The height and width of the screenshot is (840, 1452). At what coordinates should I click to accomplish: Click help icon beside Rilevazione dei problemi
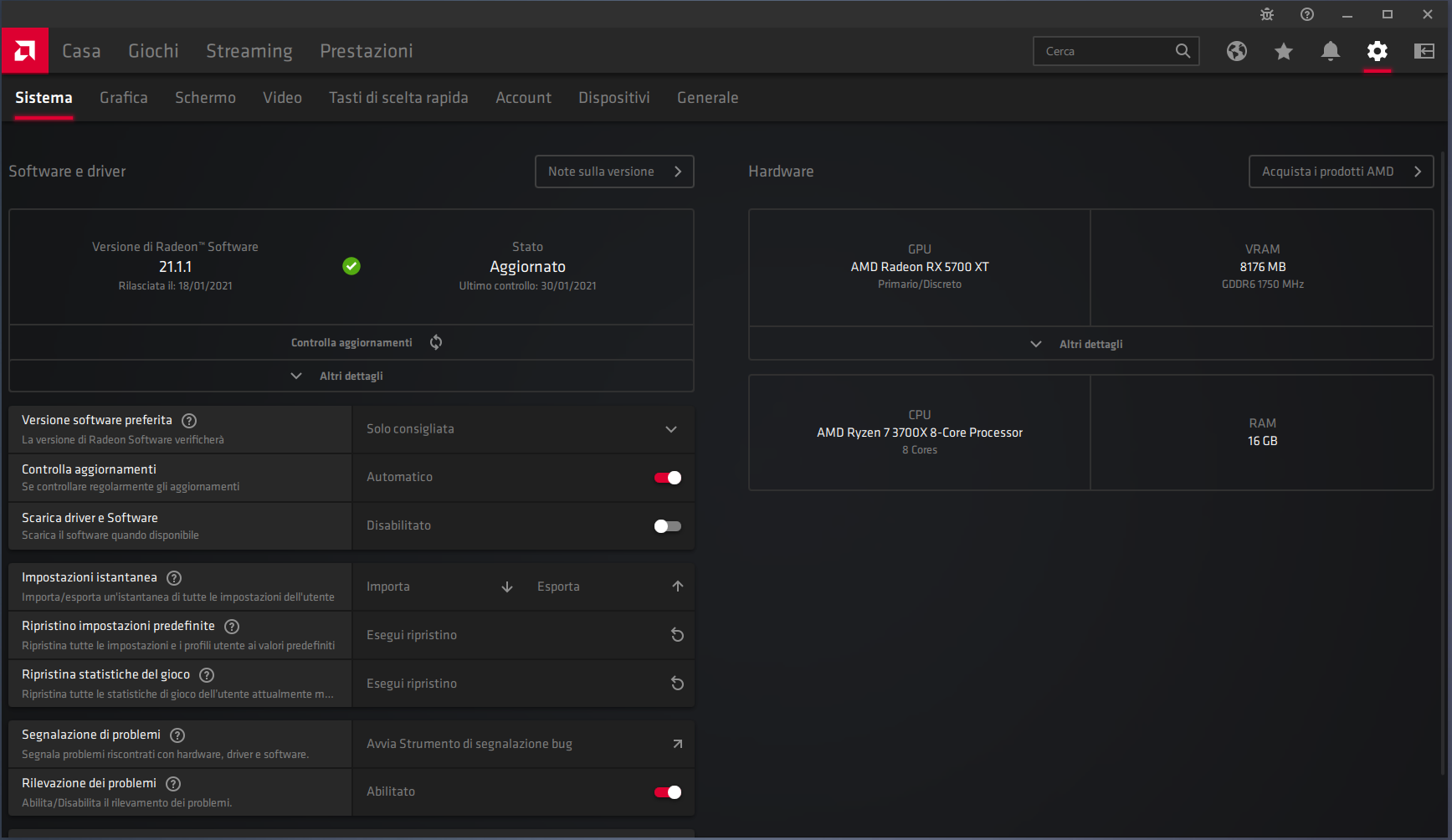pyautogui.click(x=173, y=784)
